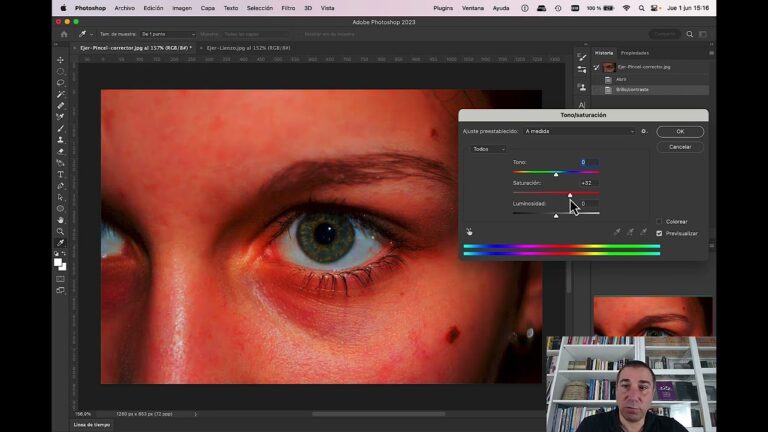This screenshot has height=432, width=768.
Task: Open the History panel menu
Action: [711, 53]
